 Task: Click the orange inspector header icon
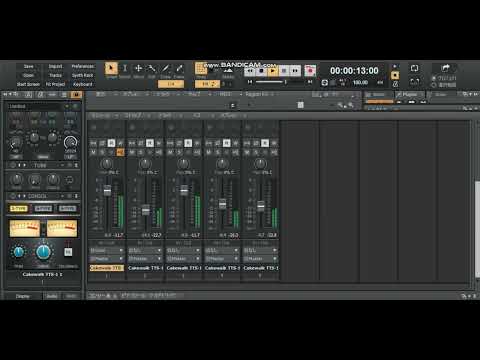[76, 95]
